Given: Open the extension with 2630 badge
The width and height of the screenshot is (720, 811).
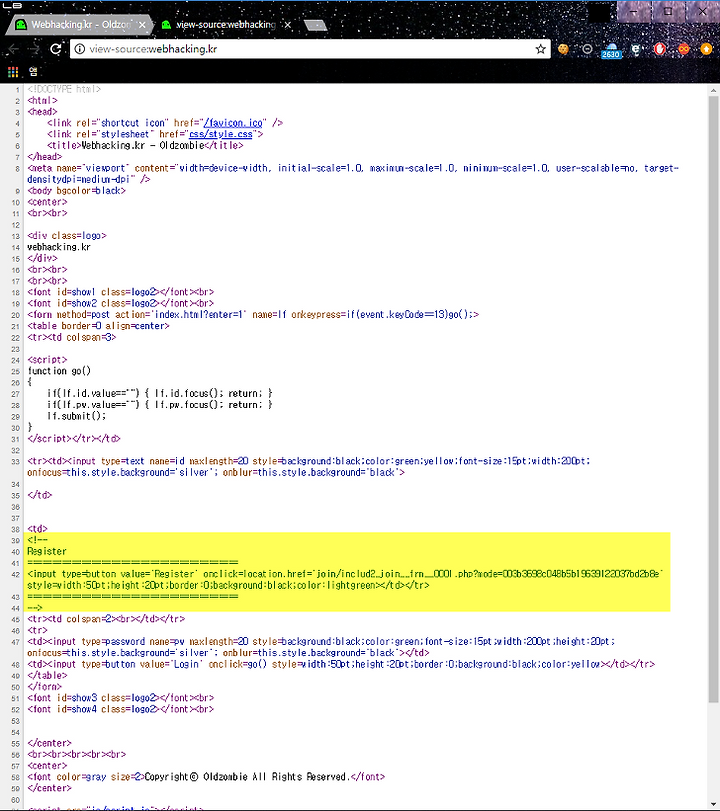Looking at the screenshot, I should pyautogui.click(x=611, y=50).
